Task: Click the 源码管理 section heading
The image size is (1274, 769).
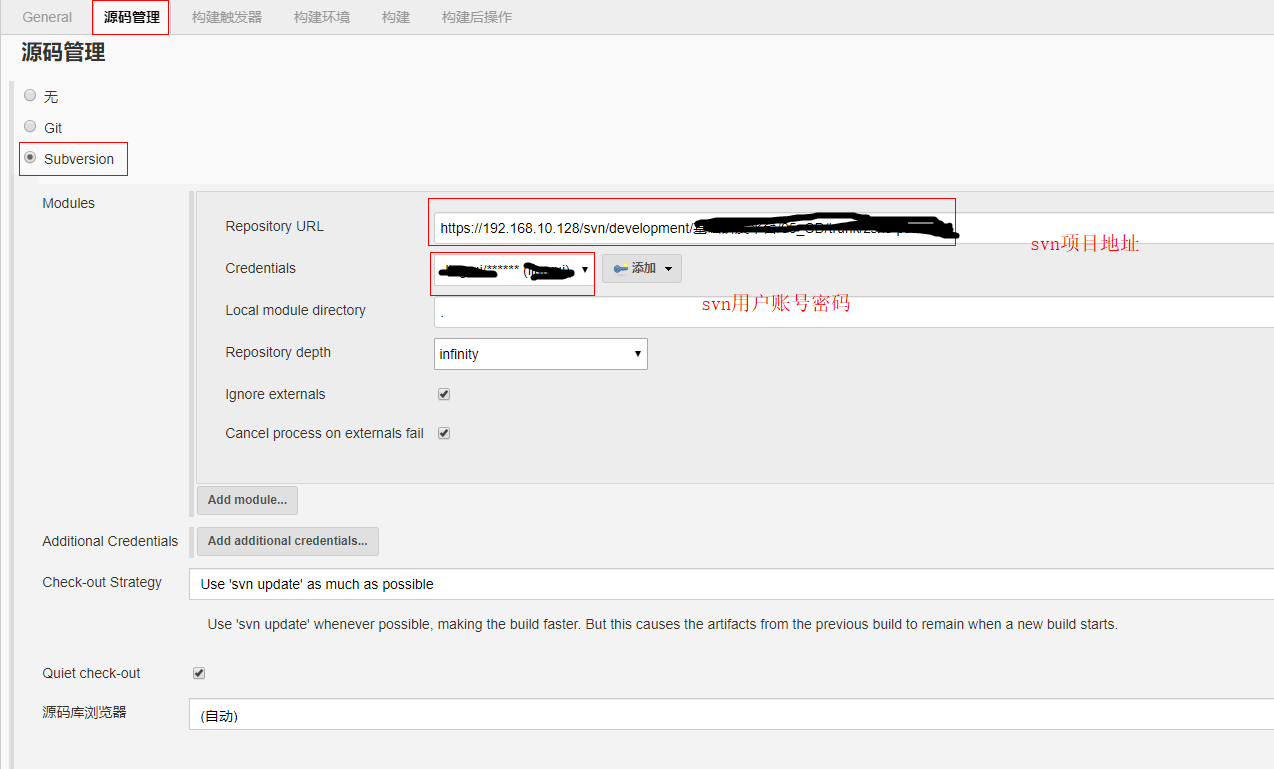Action: point(63,53)
